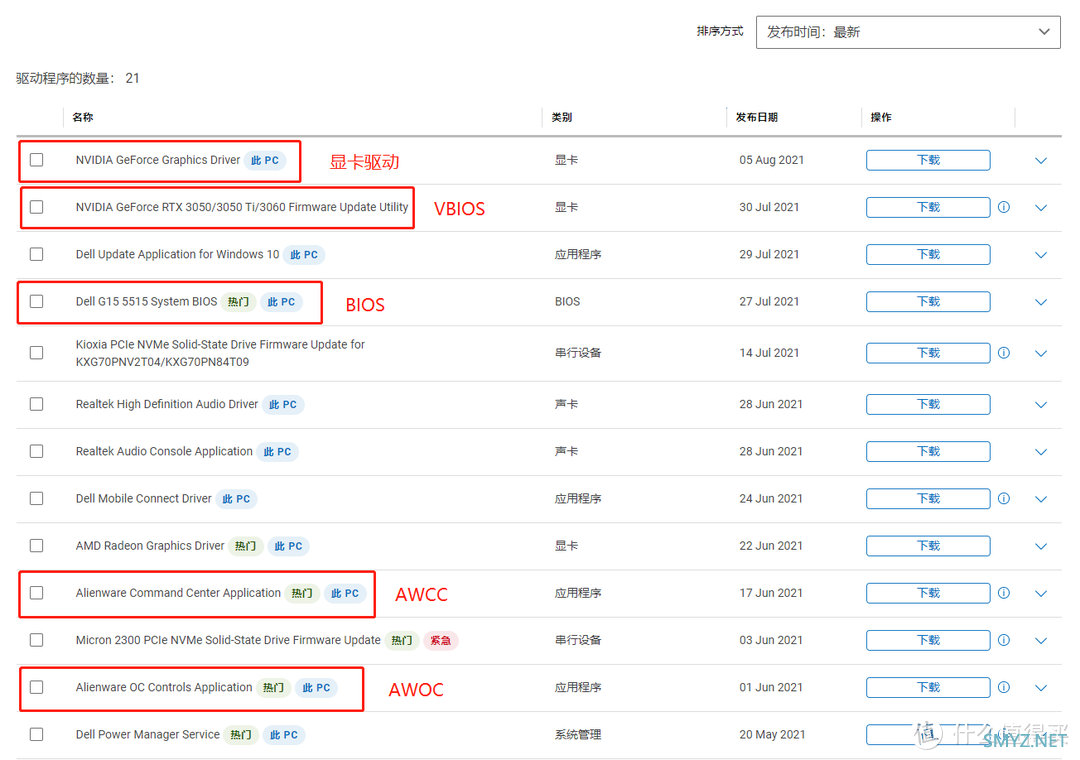Select the Kioxia PCIe NVMe firmware checkbox

click(37, 353)
